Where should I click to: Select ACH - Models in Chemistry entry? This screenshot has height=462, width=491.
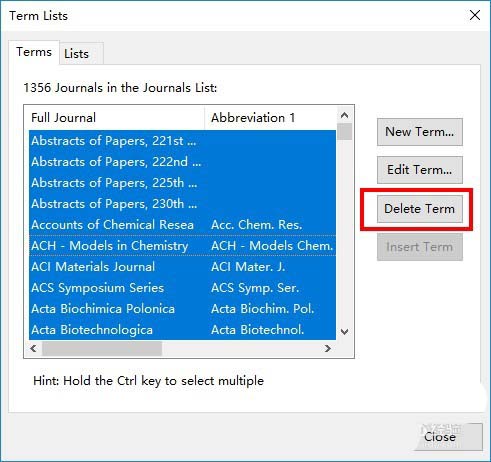point(183,246)
